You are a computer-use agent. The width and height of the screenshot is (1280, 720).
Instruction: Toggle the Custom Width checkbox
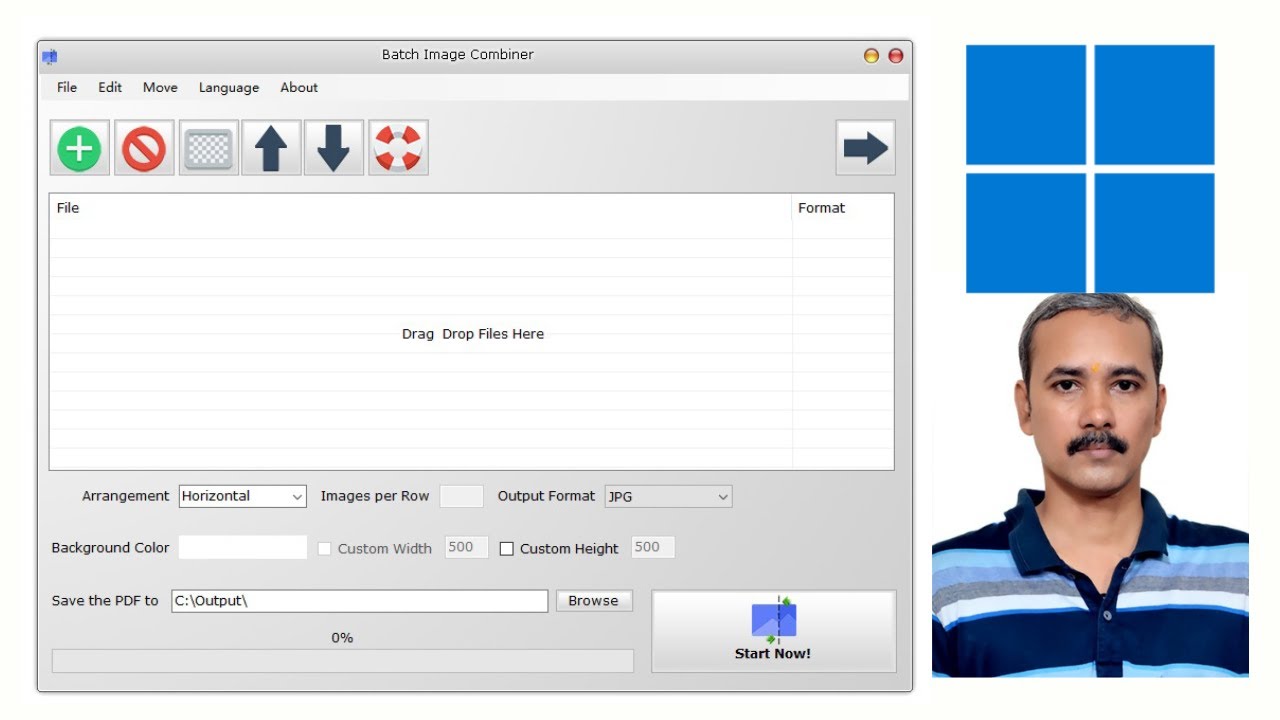point(324,549)
